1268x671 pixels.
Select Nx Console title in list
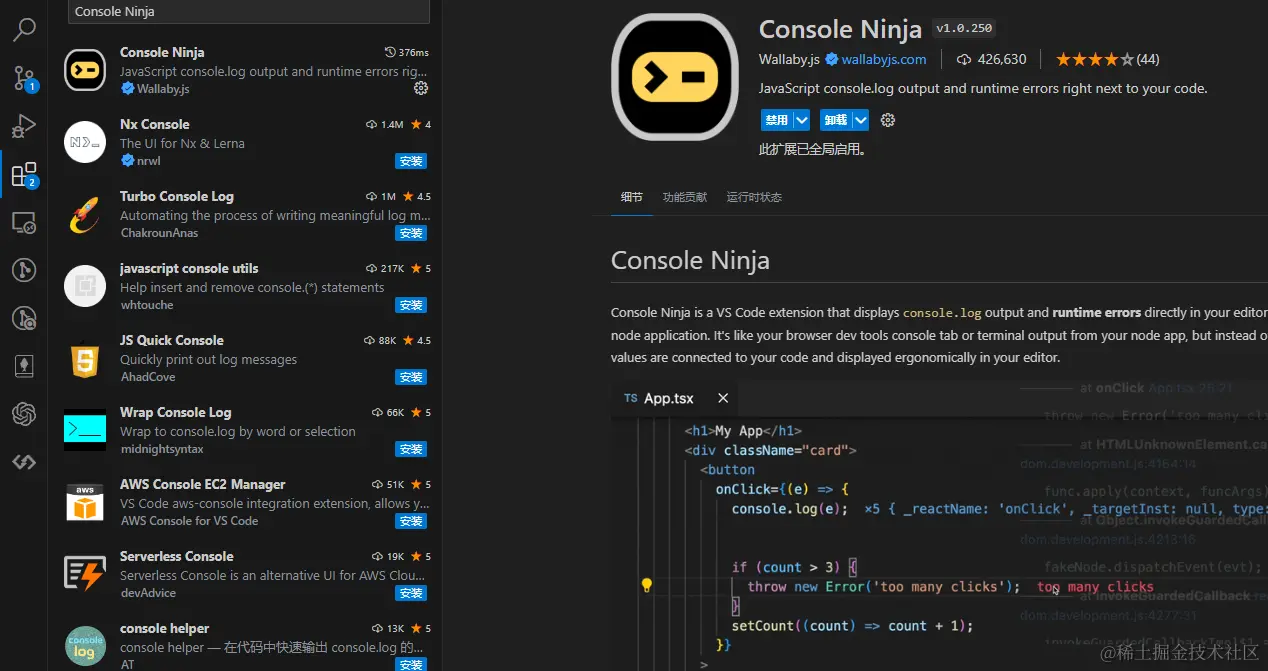(155, 124)
